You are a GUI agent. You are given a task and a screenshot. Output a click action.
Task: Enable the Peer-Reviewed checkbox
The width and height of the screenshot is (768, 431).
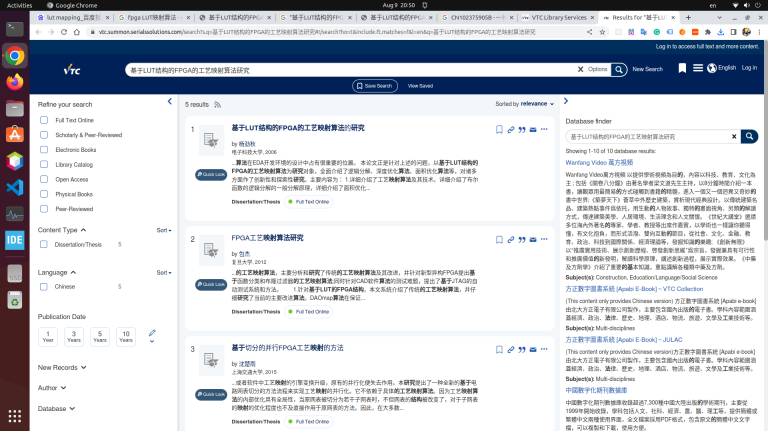click(x=44, y=209)
